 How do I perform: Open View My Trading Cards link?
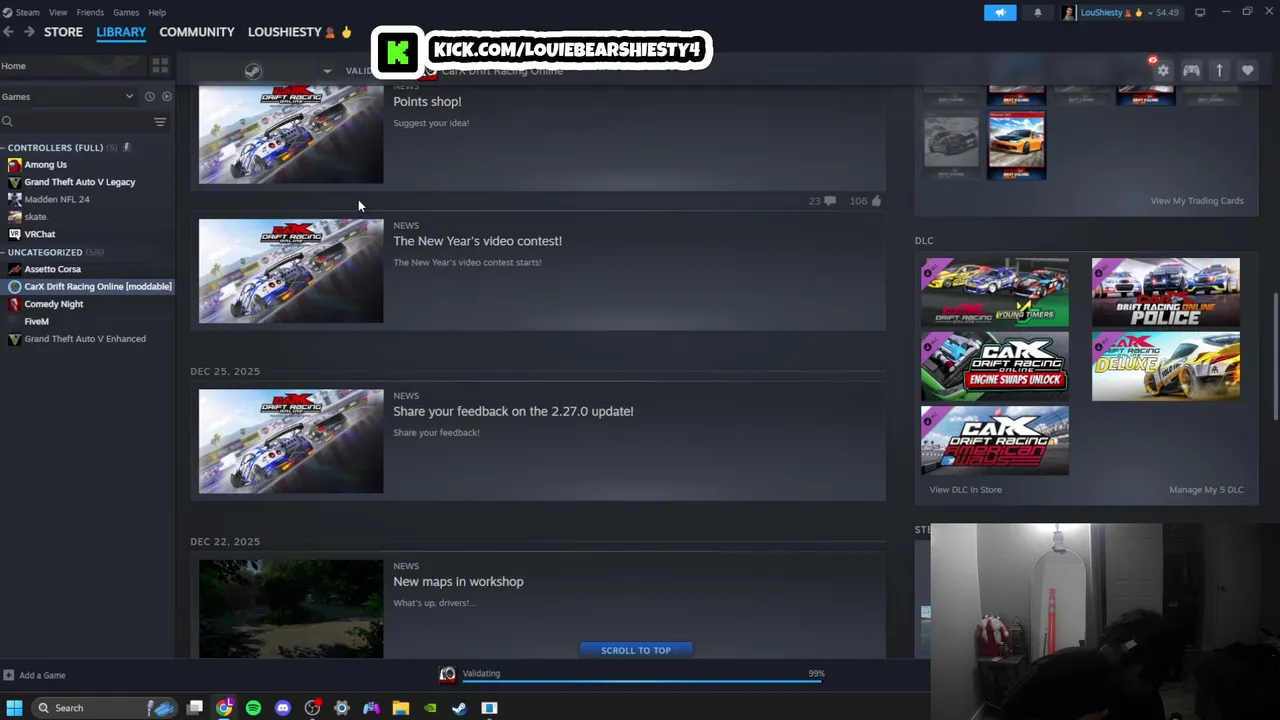point(1197,201)
